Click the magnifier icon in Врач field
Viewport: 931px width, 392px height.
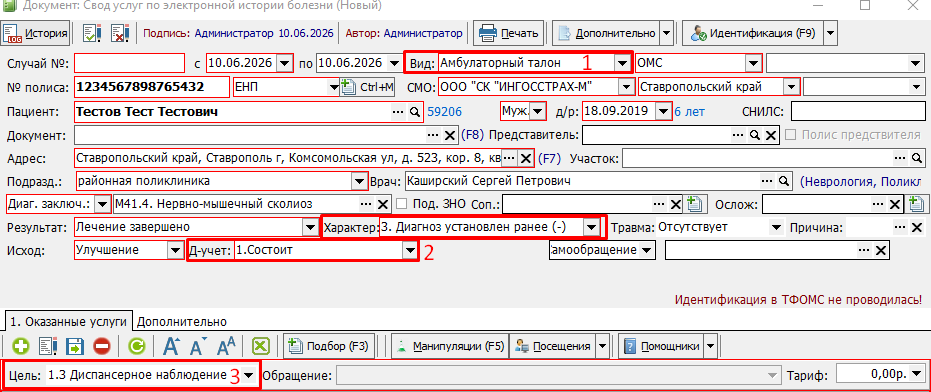tap(784, 181)
